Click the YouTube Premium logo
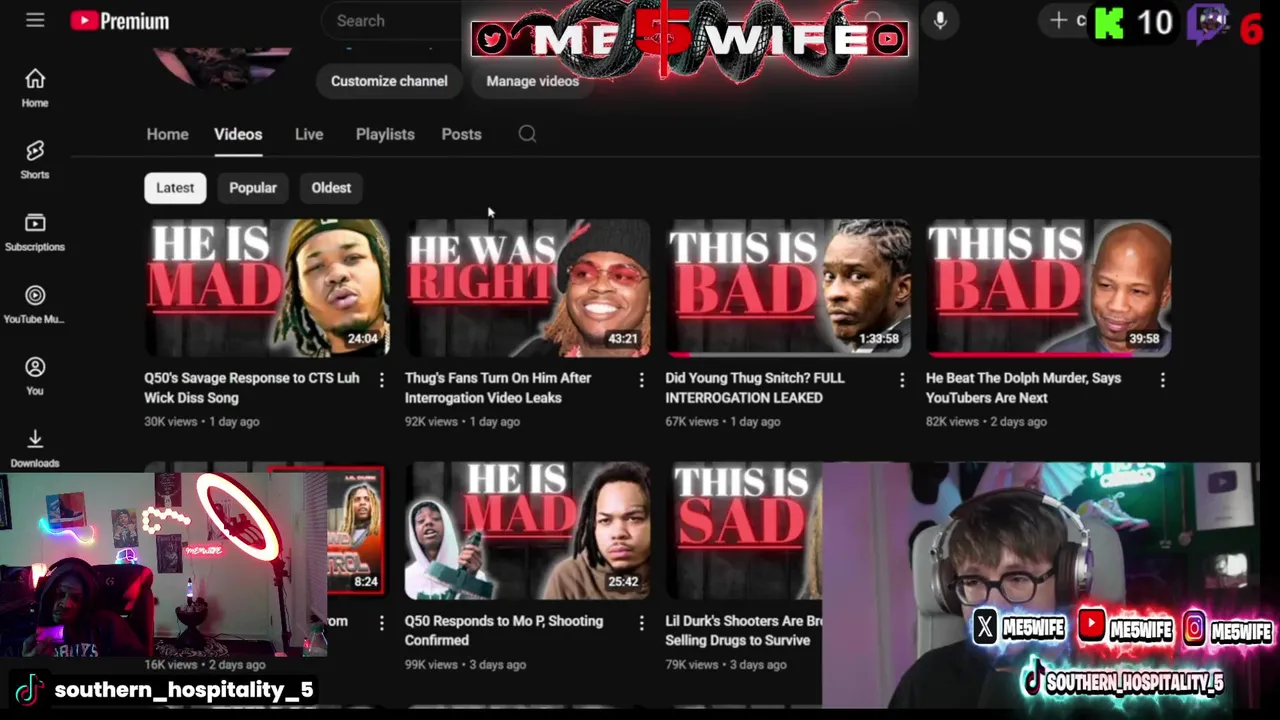 click(x=120, y=20)
